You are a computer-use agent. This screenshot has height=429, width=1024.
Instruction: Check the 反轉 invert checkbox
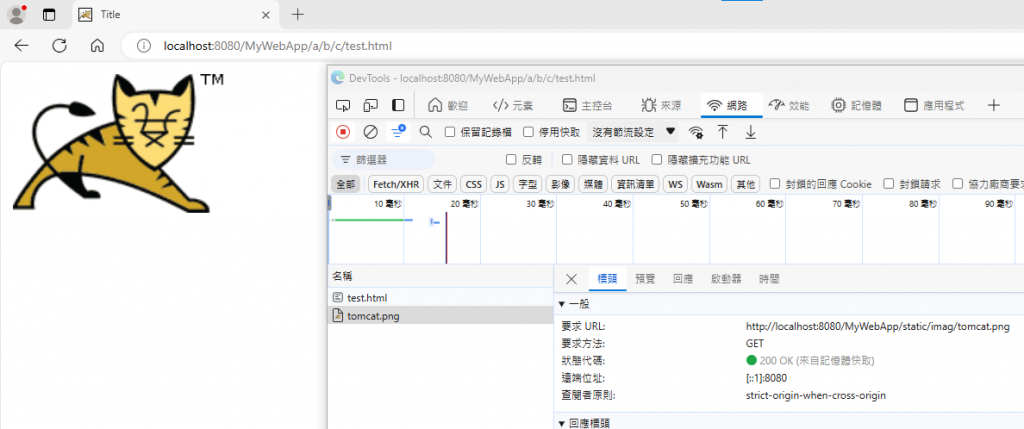(x=512, y=159)
